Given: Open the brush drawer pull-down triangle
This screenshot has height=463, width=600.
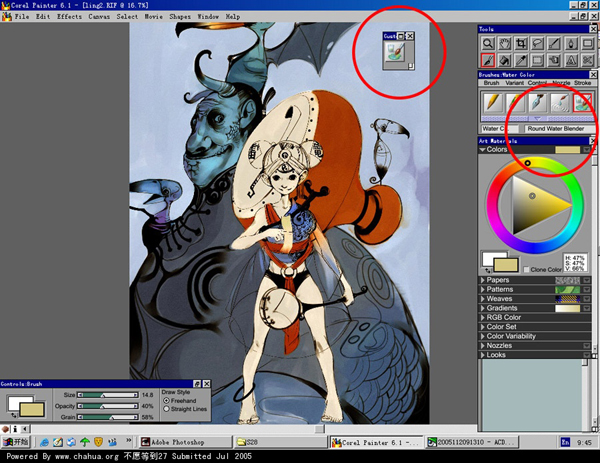Looking at the screenshot, I should tap(537, 119).
